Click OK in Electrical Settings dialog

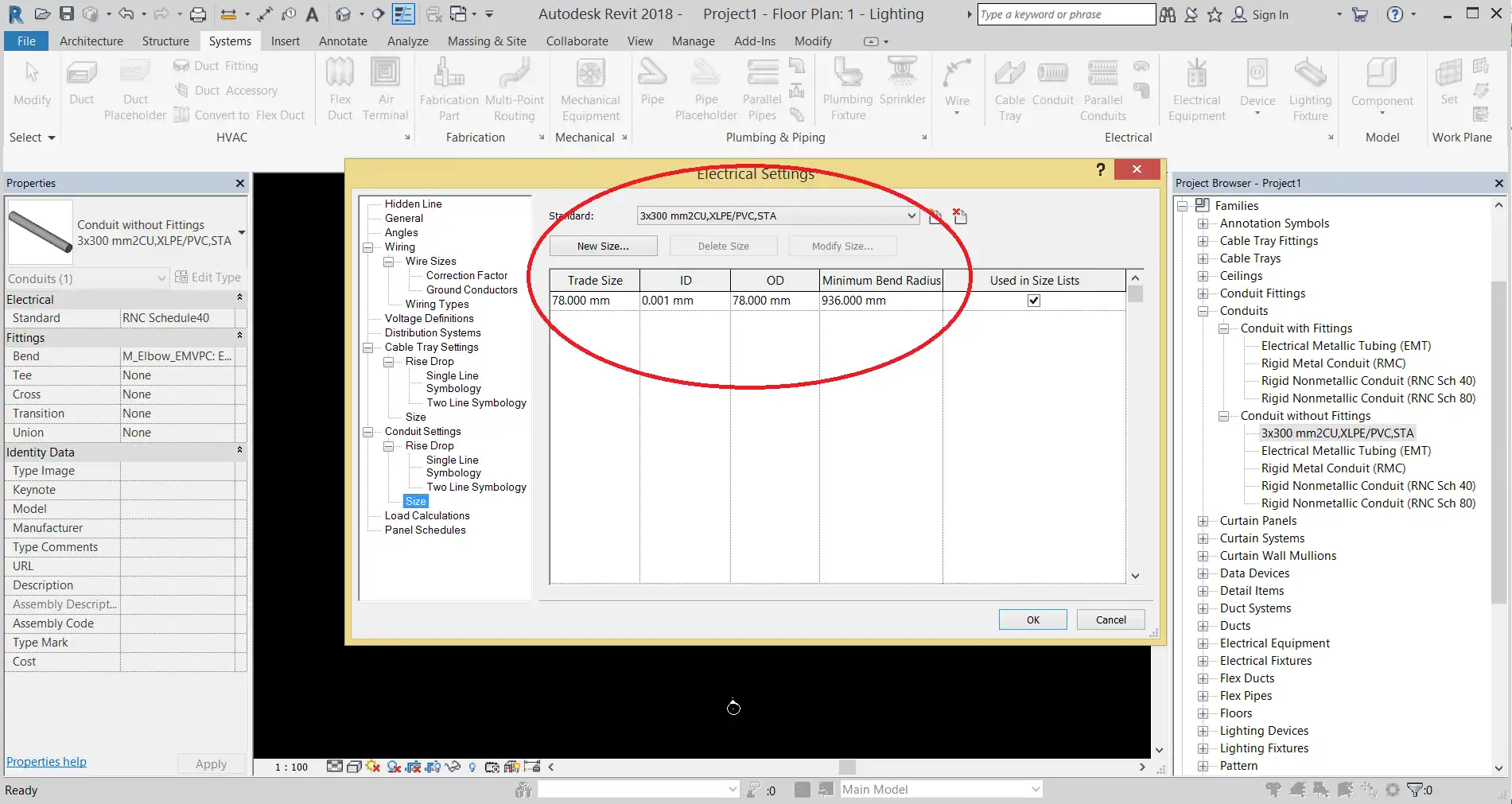[1032, 620]
